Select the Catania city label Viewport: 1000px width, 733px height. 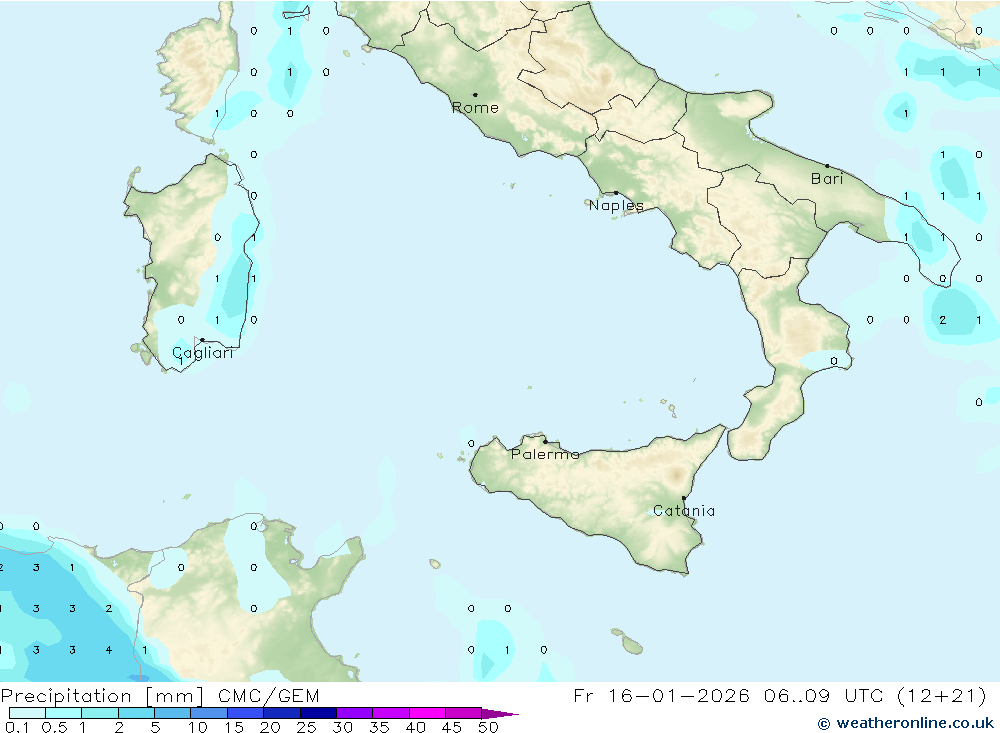(x=684, y=511)
